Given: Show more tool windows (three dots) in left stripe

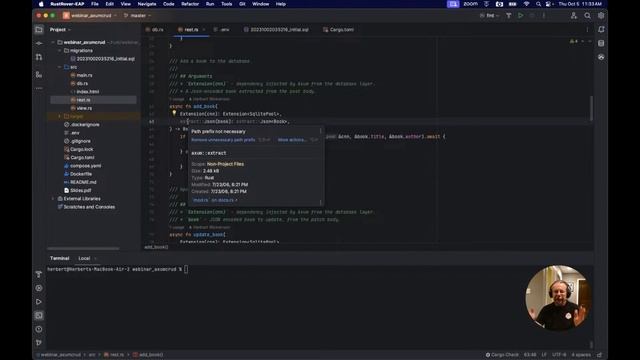Looking at the screenshot, I should click(x=39, y=88).
